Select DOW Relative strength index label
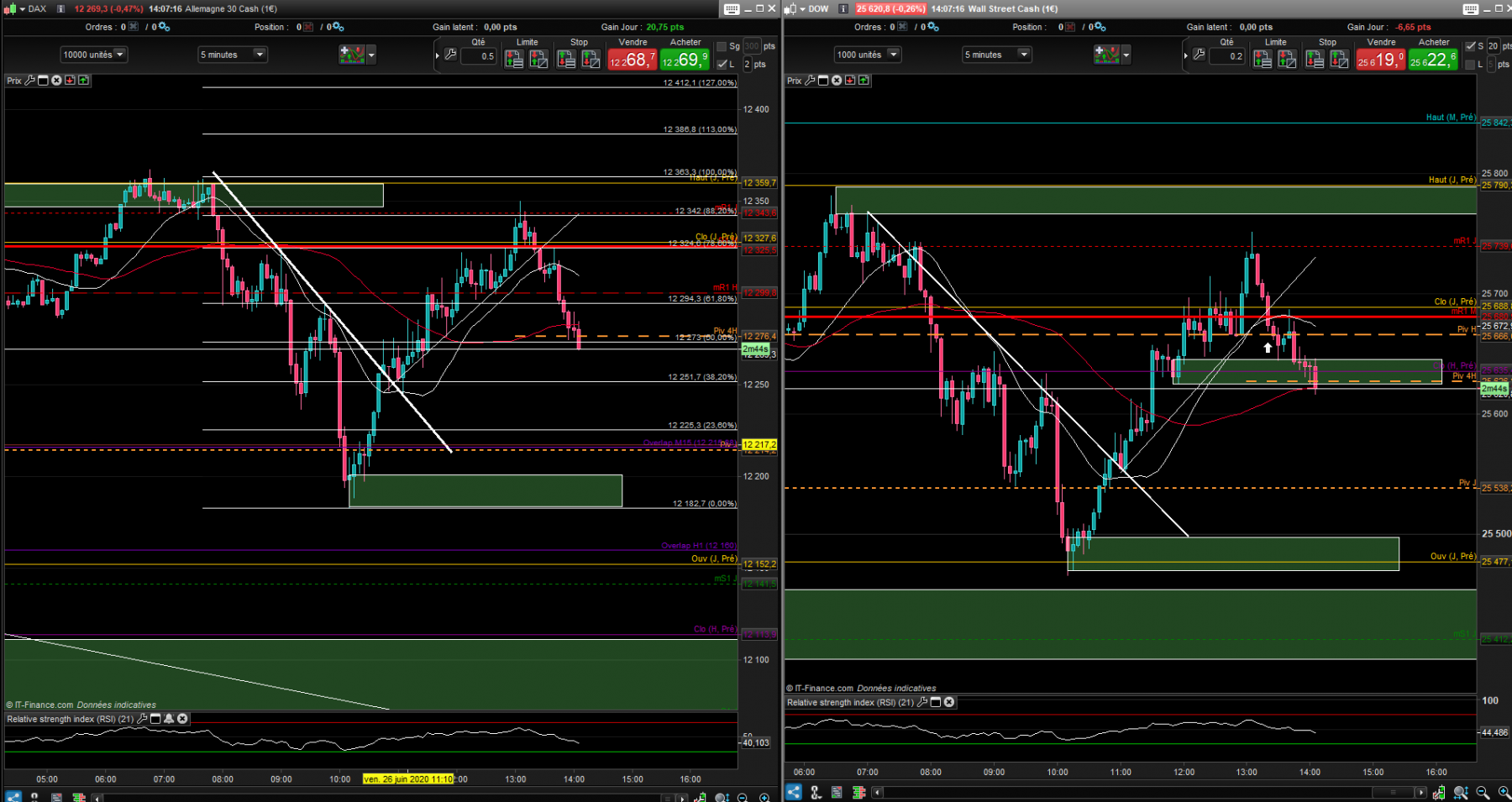 pos(850,702)
